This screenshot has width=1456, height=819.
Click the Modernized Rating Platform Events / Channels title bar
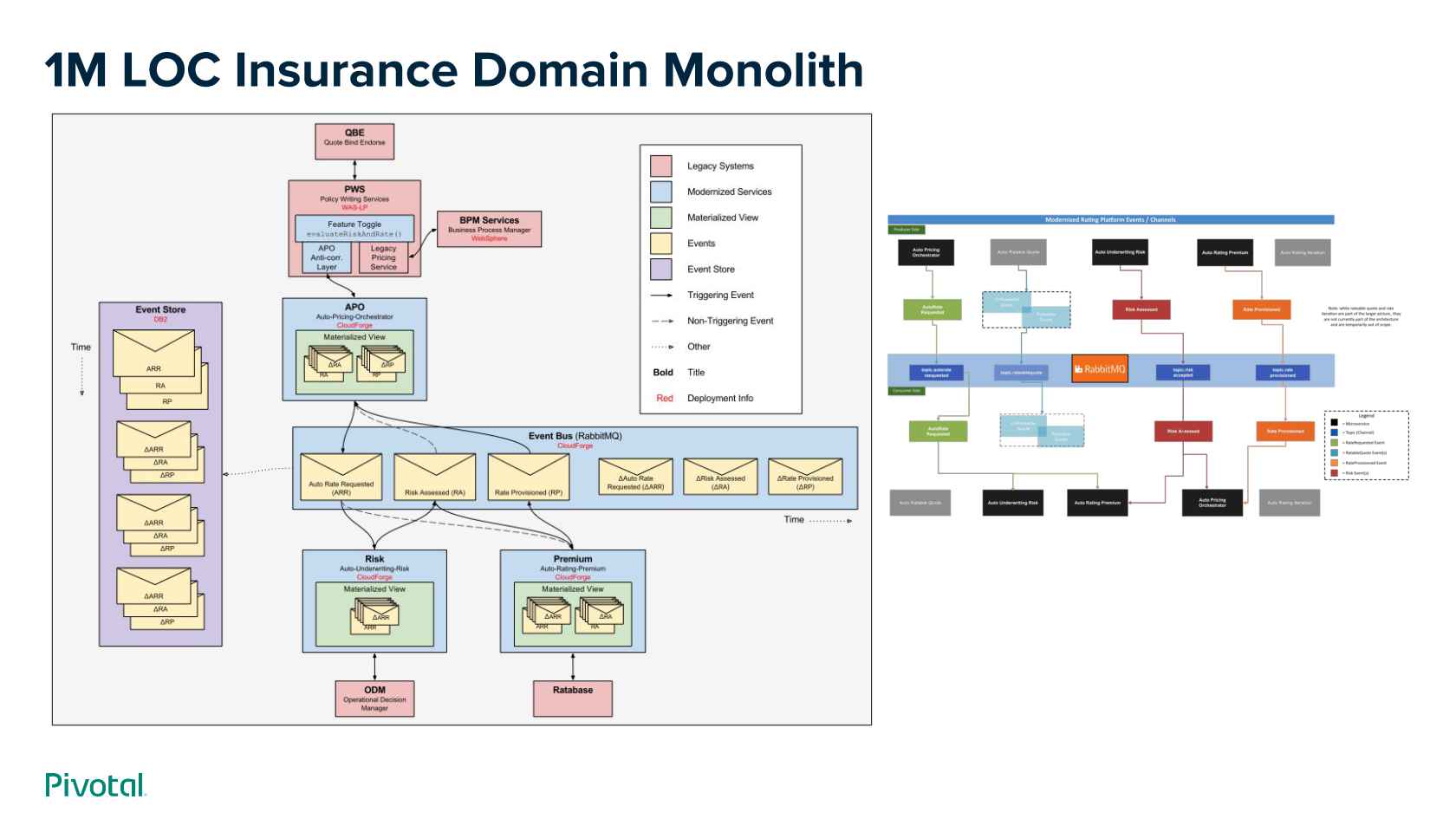[x=1109, y=218]
